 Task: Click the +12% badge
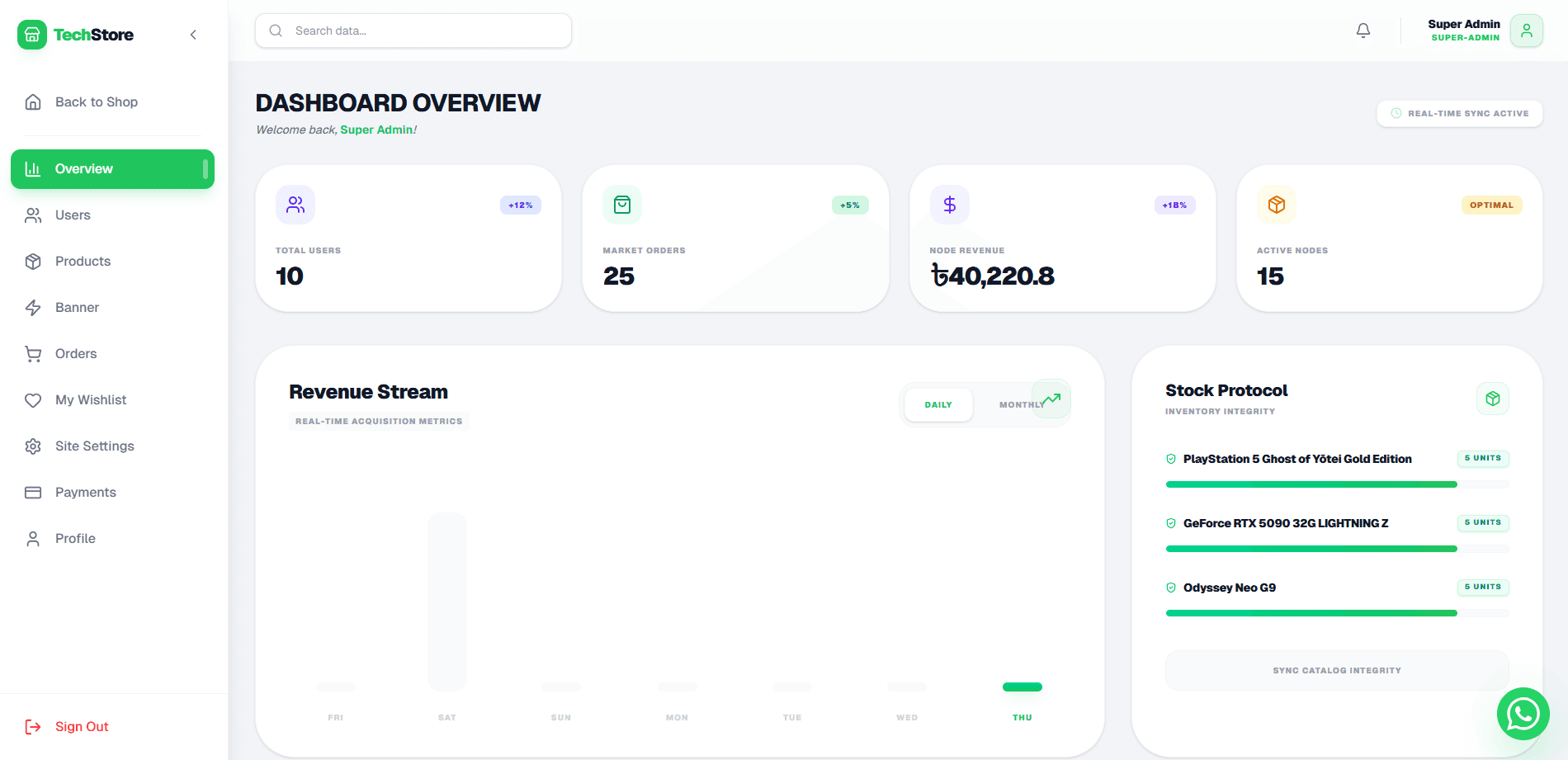coord(521,205)
